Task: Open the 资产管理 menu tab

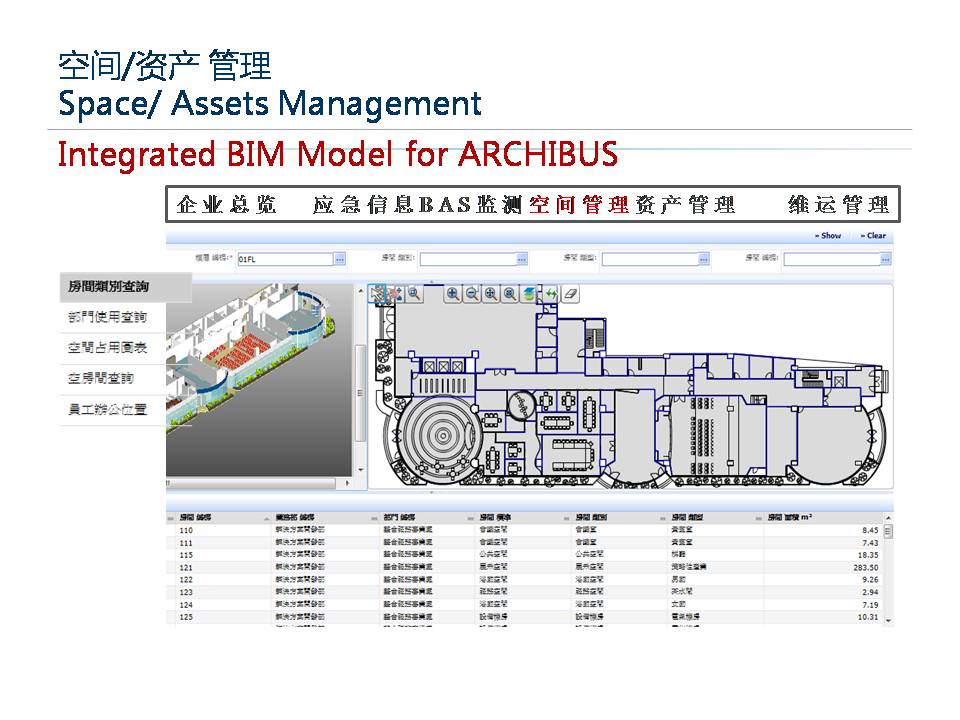Action: 685,204
